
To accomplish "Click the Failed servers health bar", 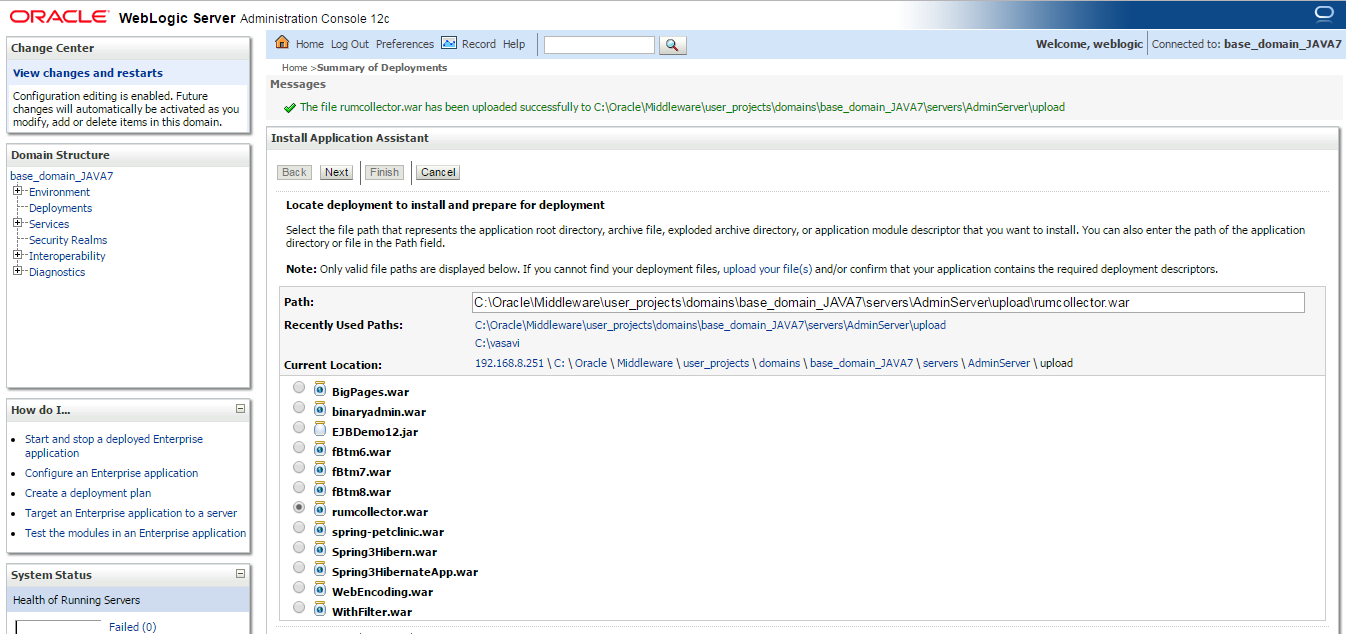I will pos(59,627).
